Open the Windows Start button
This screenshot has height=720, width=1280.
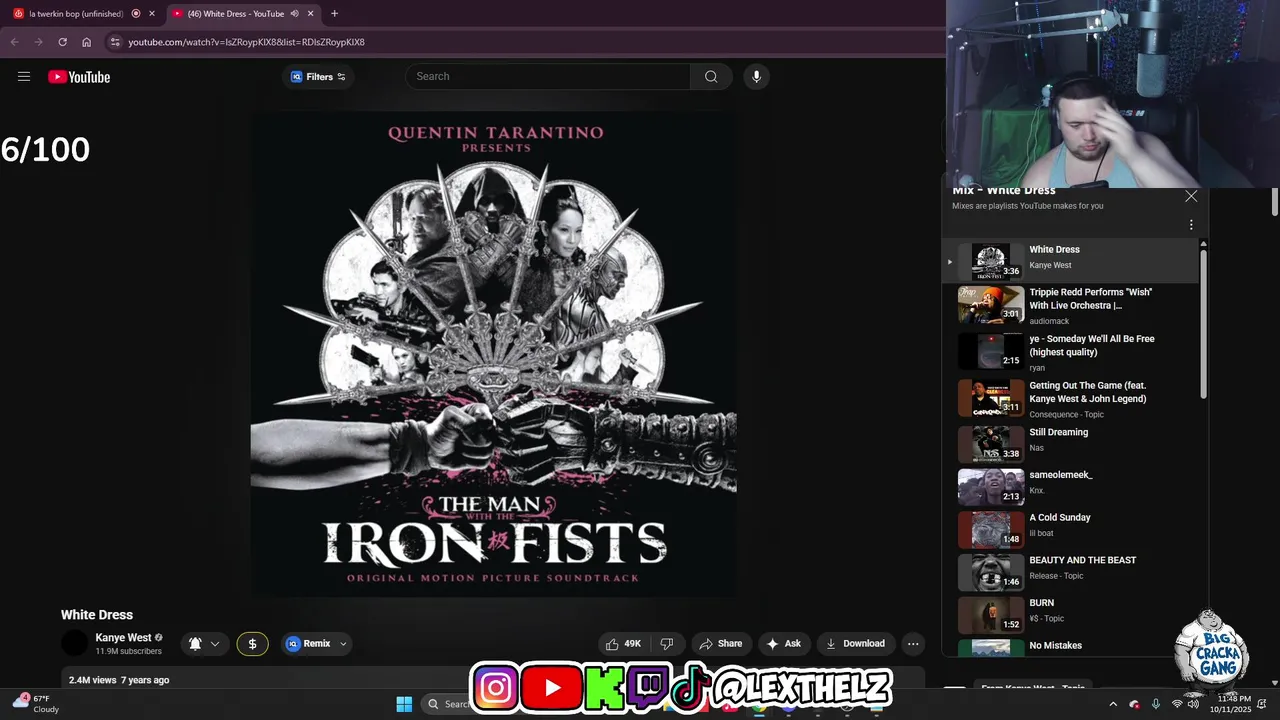click(x=404, y=704)
